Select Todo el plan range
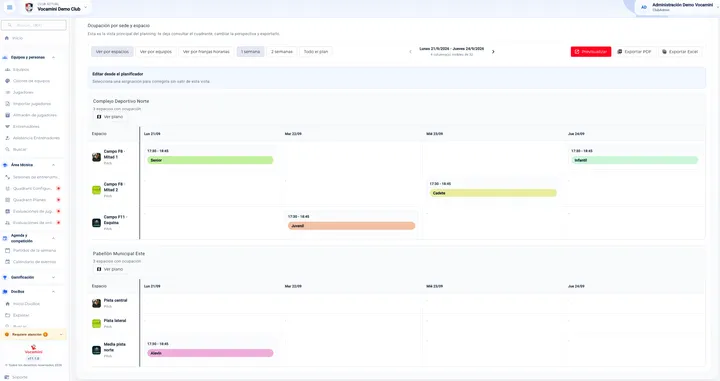 click(x=316, y=52)
